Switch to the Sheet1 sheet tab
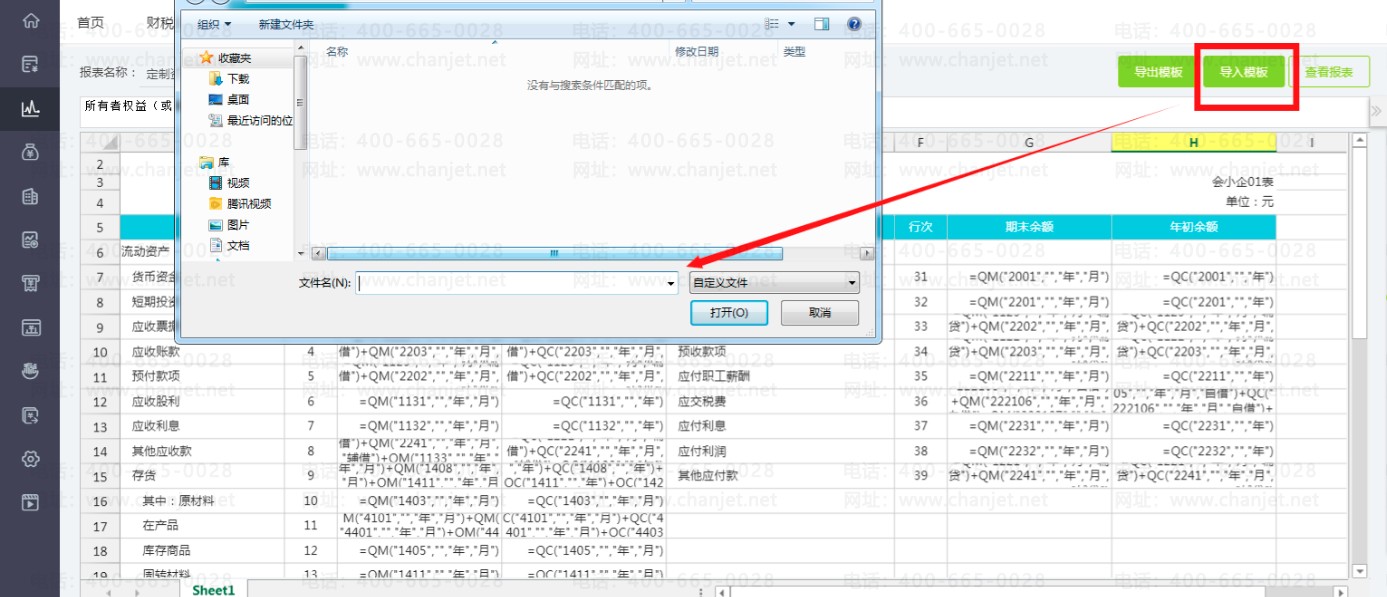This screenshot has width=1387, height=597. click(214, 590)
